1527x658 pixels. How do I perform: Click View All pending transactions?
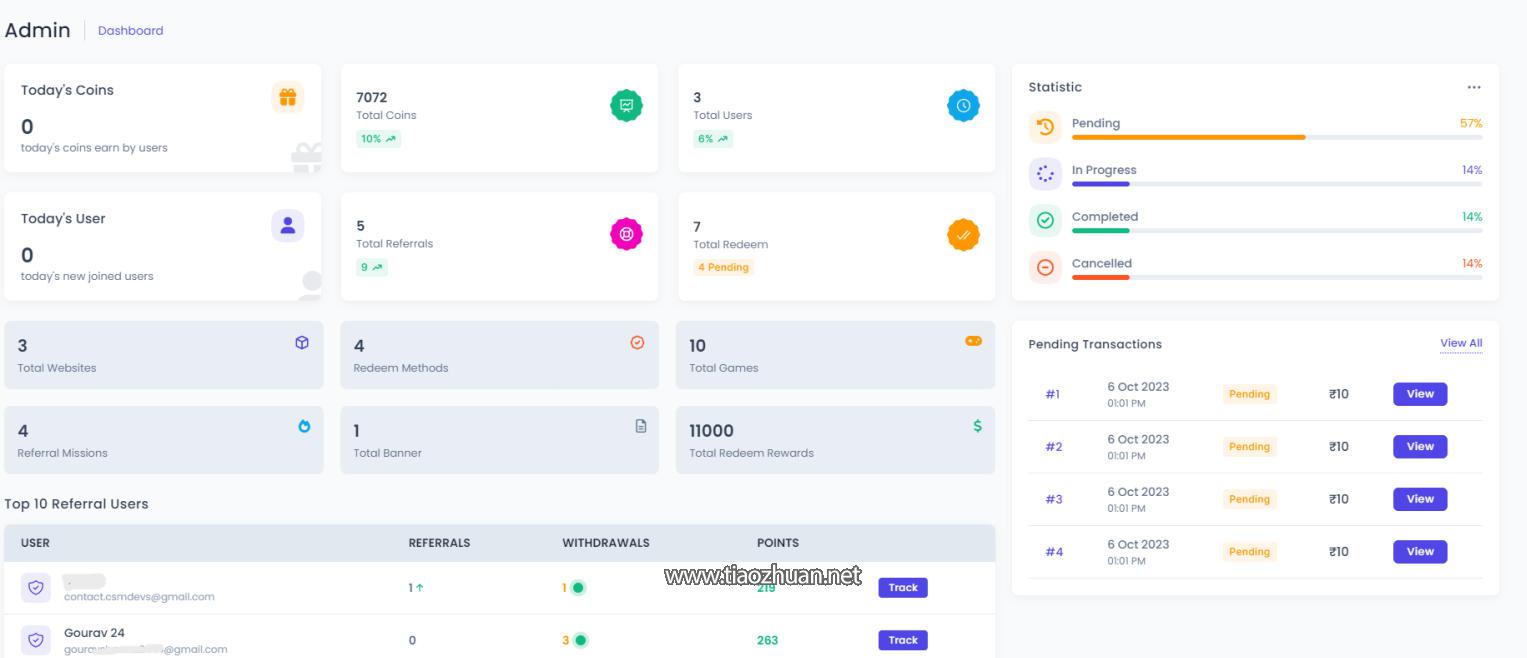coord(1461,343)
